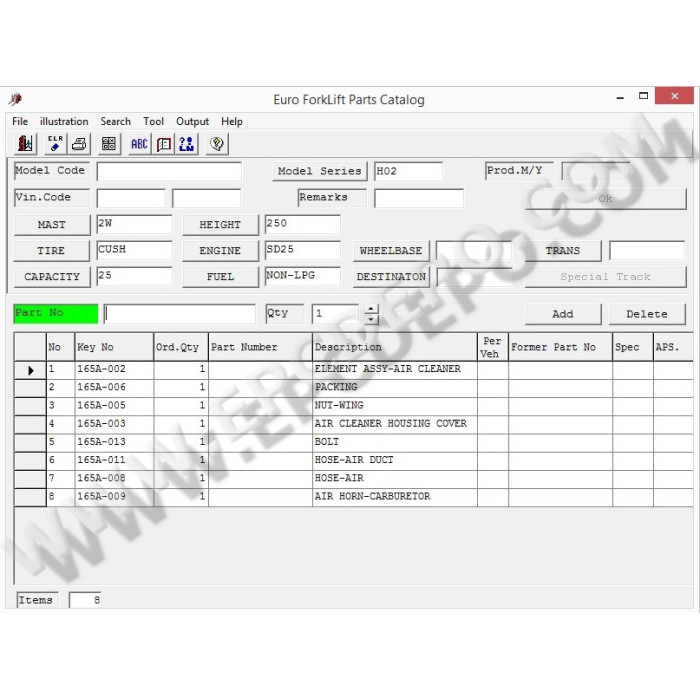700x700 pixels.
Task: Click the Ord.Qty column header
Action: tap(181, 347)
